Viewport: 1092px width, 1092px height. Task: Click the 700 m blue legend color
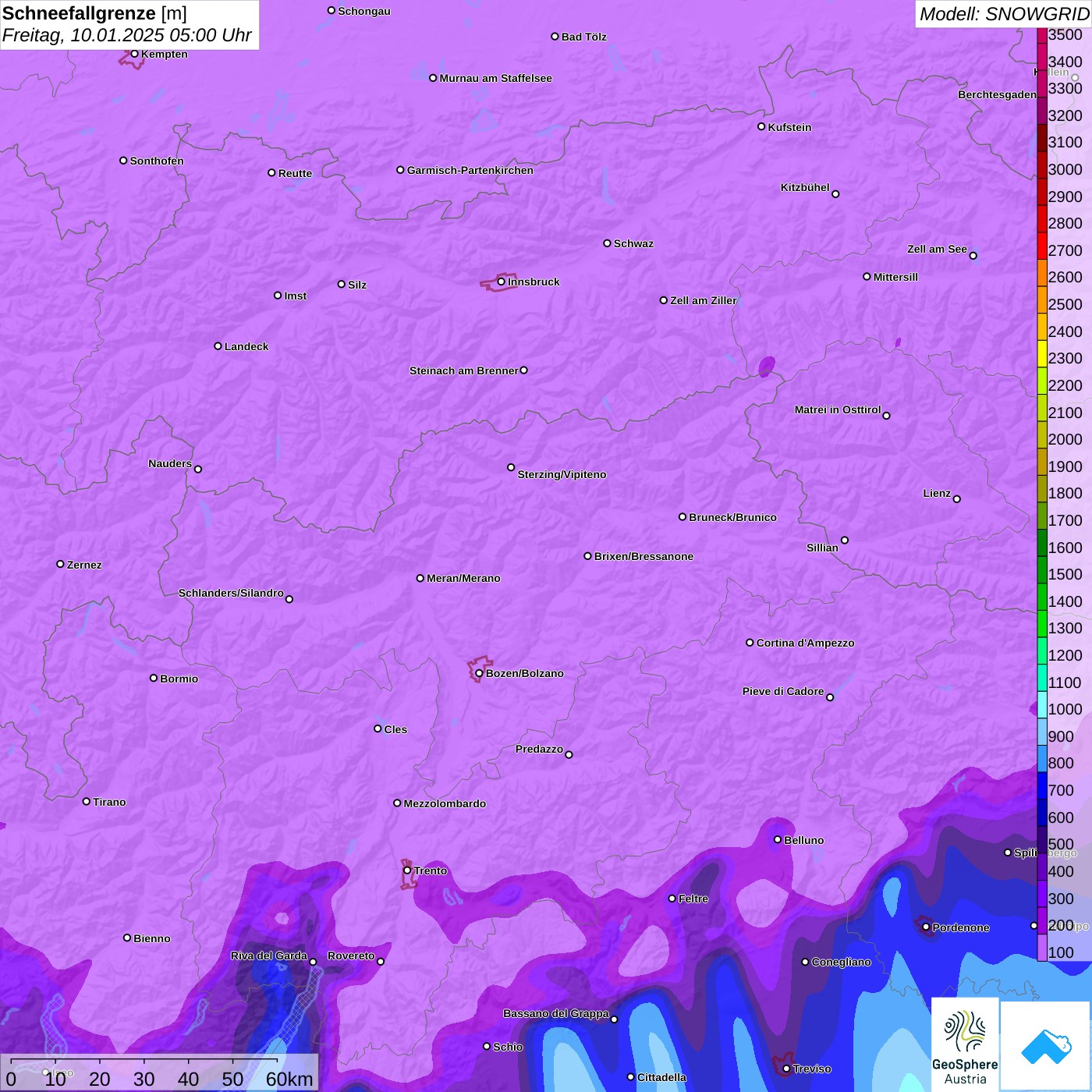[1042, 785]
